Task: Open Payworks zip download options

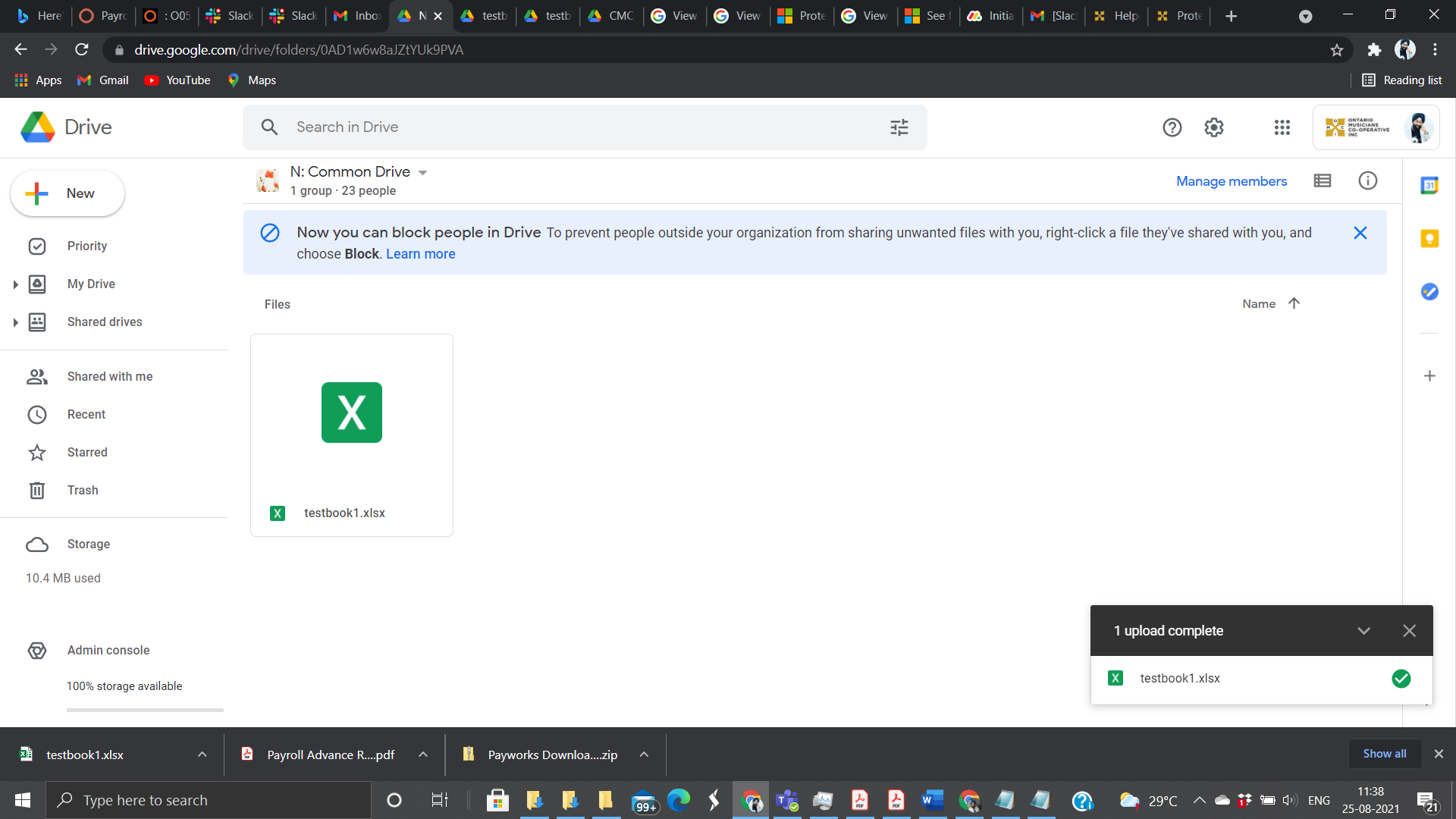Action: [x=644, y=755]
